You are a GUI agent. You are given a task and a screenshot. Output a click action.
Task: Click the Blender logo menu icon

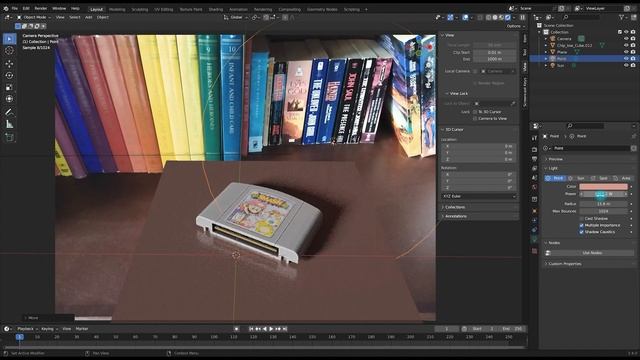6,9
